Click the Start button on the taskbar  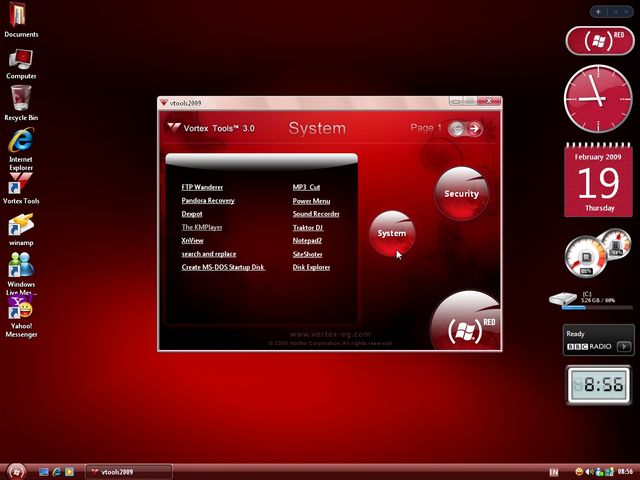coord(16,471)
